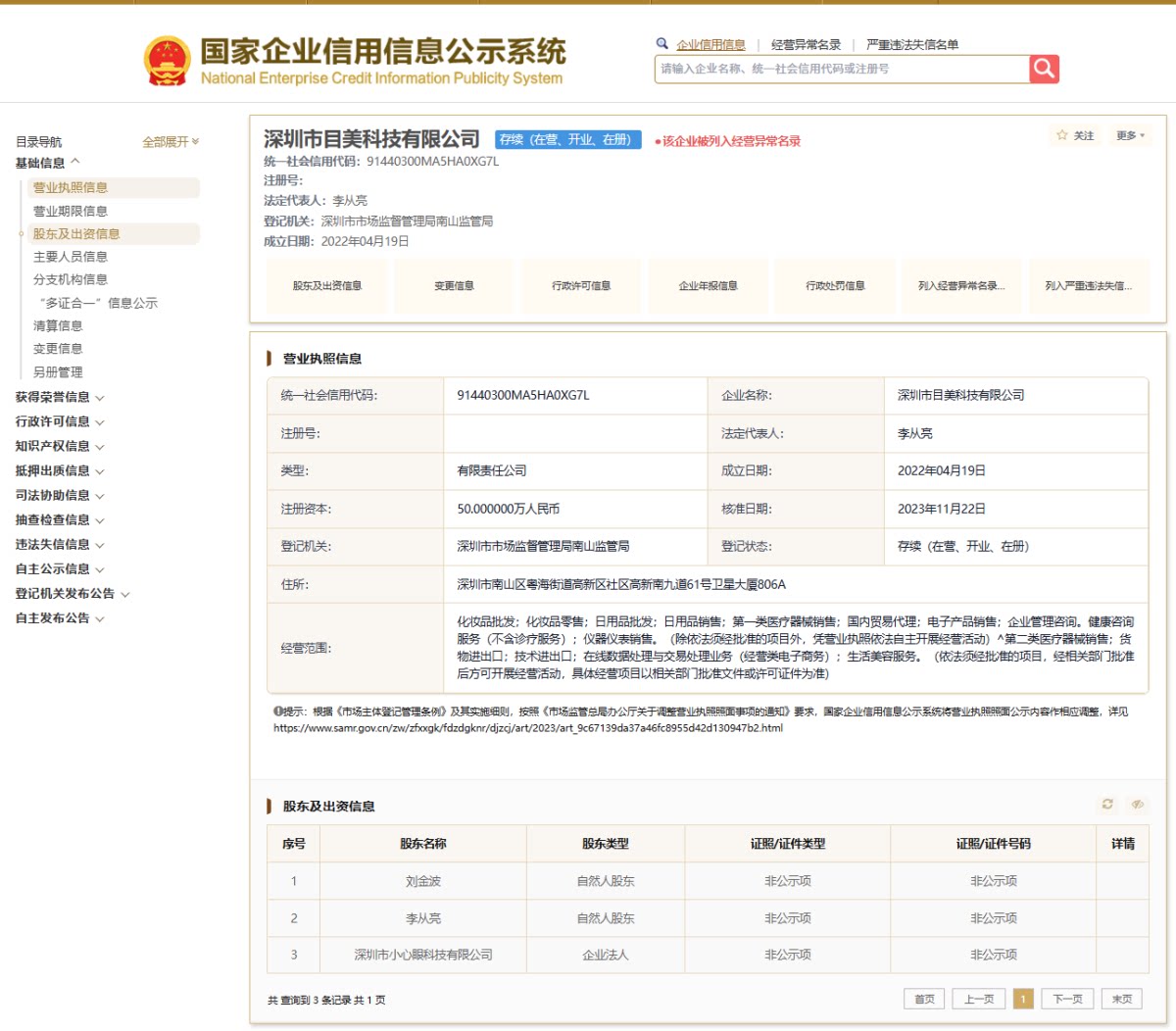Screen dimensions: 1176x1031
Task: Switch search to 企业信用信息
Action: click(710, 45)
